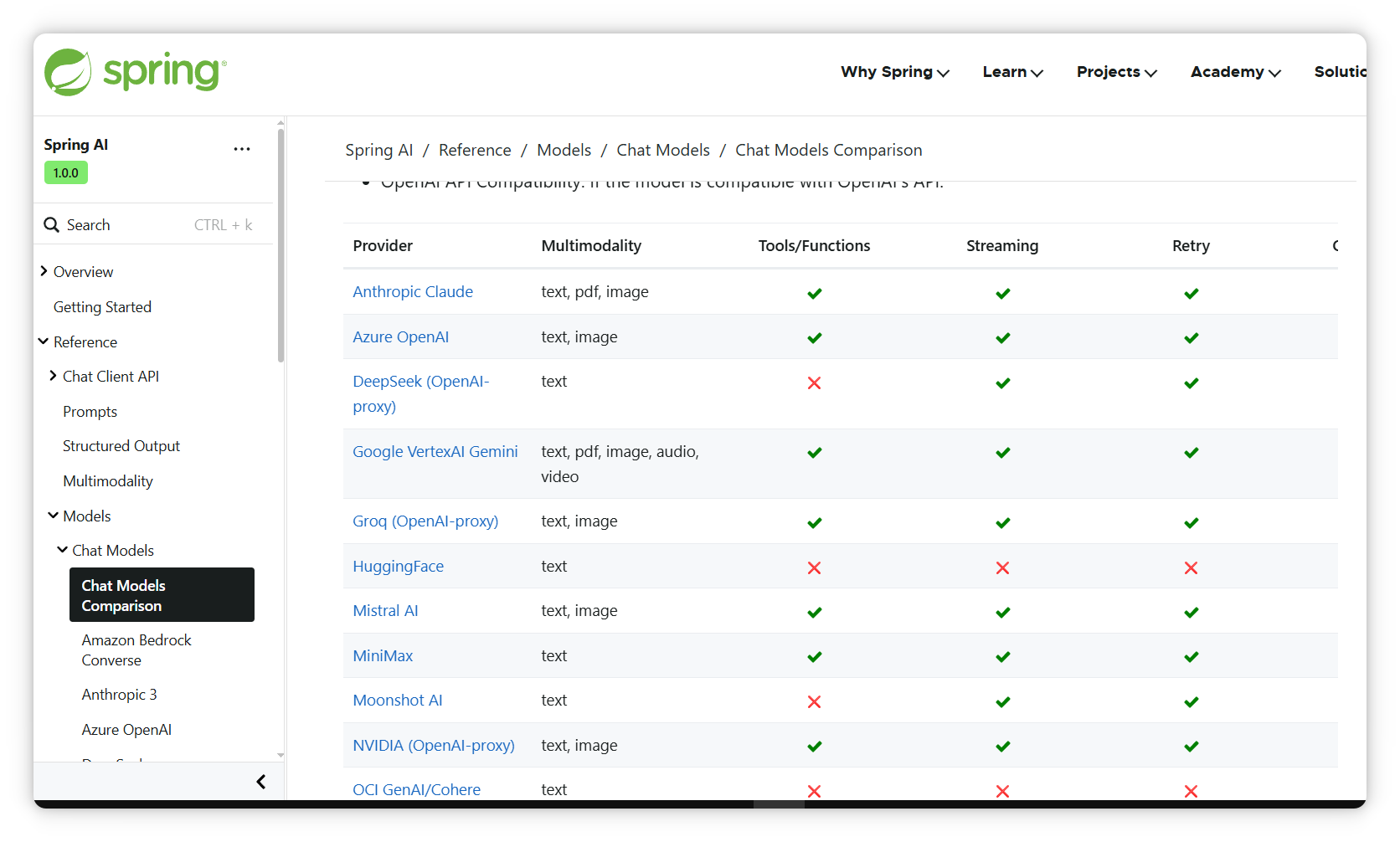
Task: Click the 1.0.0 version badge
Action: 65,173
